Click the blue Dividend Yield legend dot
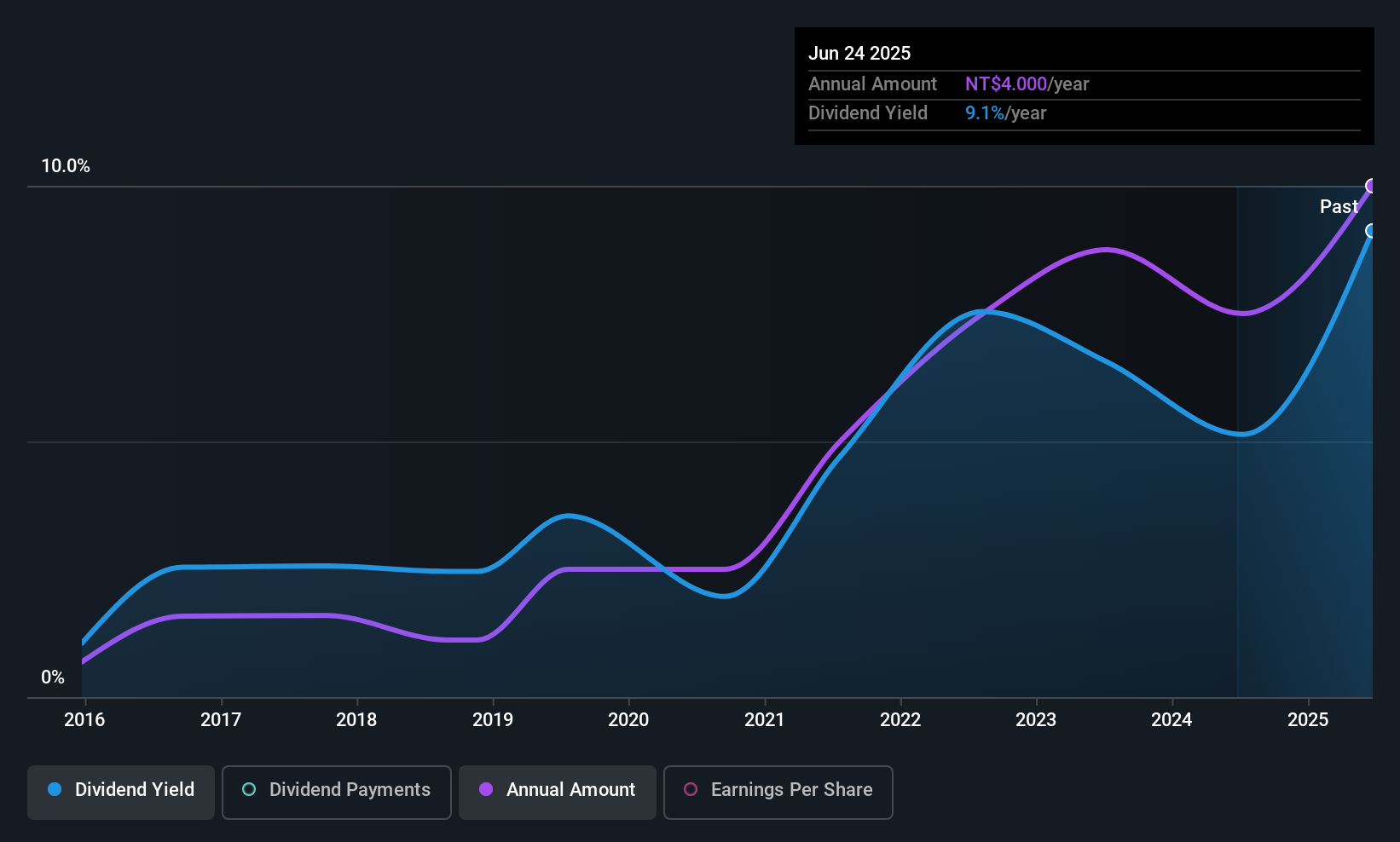The width and height of the screenshot is (1400, 842). [x=55, y=789]
